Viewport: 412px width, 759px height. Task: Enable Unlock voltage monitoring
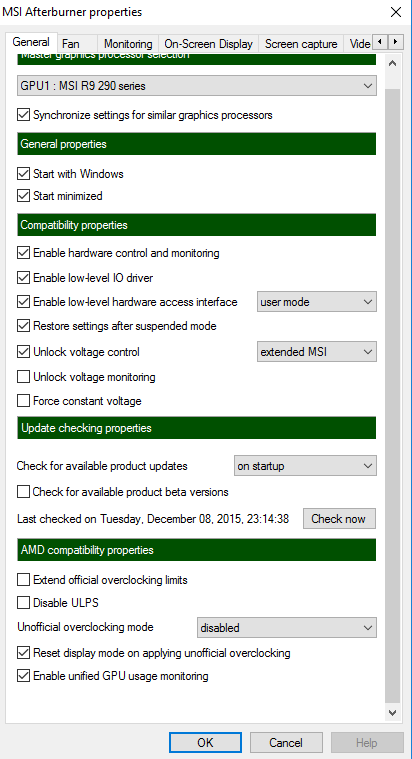(23, 377)
